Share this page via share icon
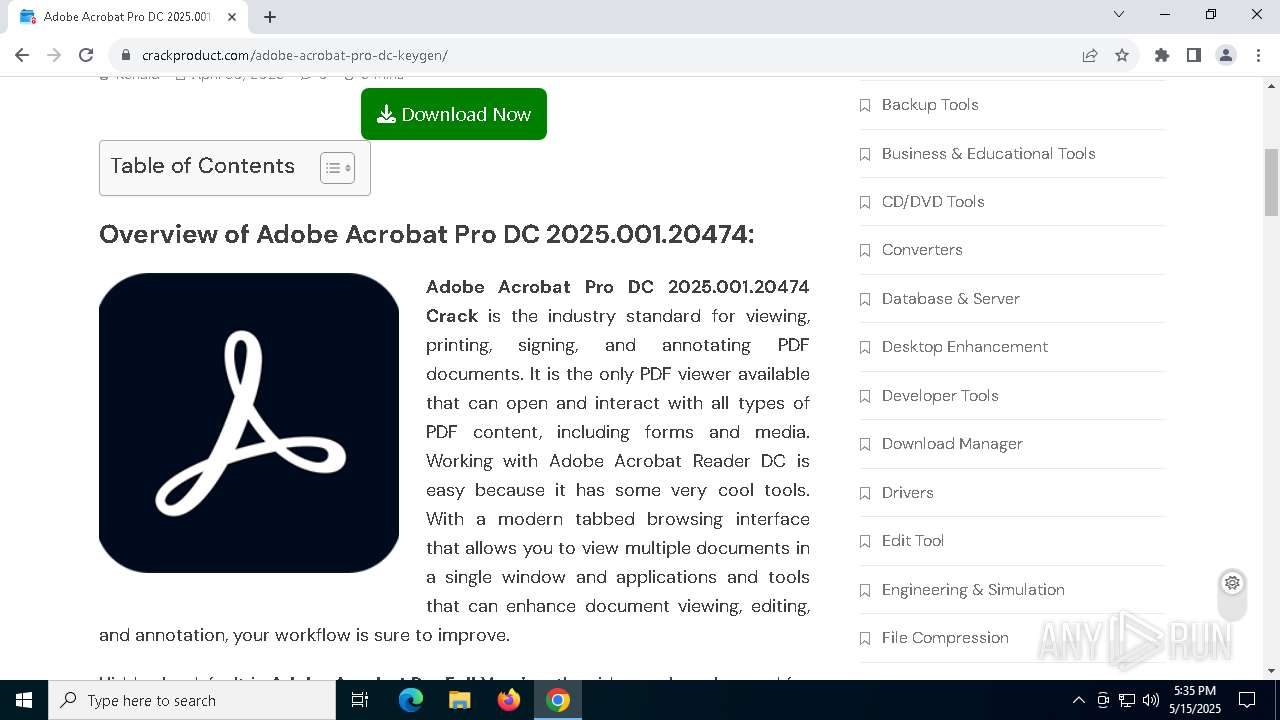Viewport: 1280px width, 720px height. pyautogui.click(x=1090, y=55)
